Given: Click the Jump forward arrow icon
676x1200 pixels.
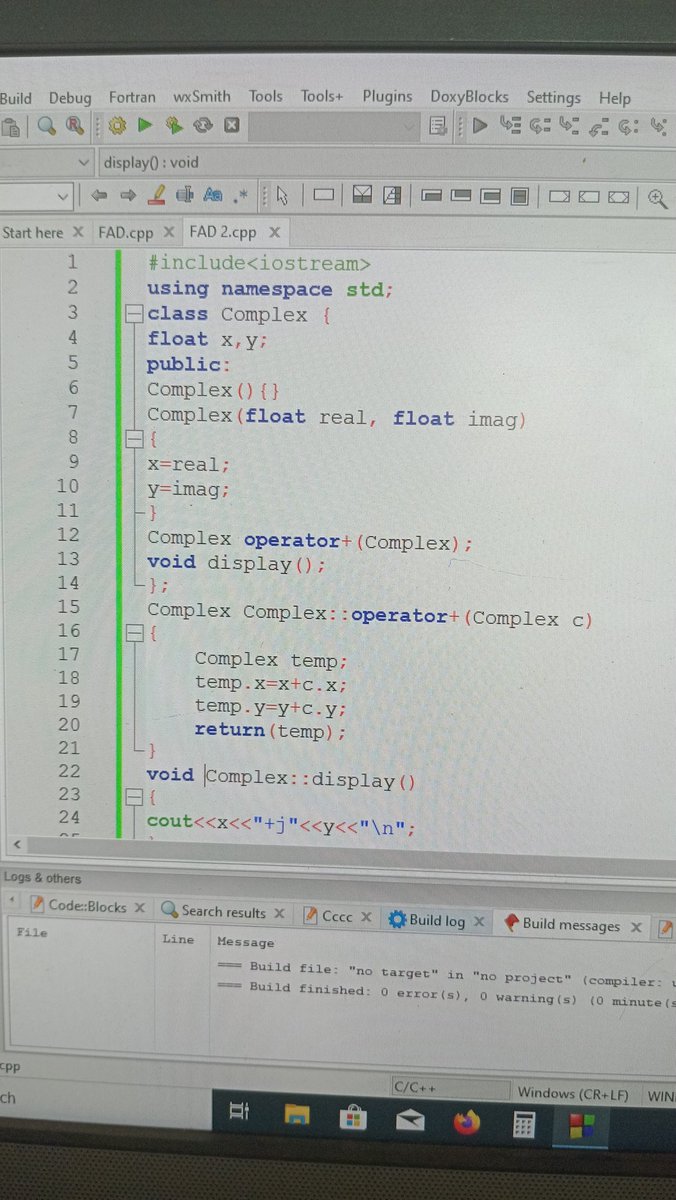Looking at the screenshot, I should (x=127, y=195).
